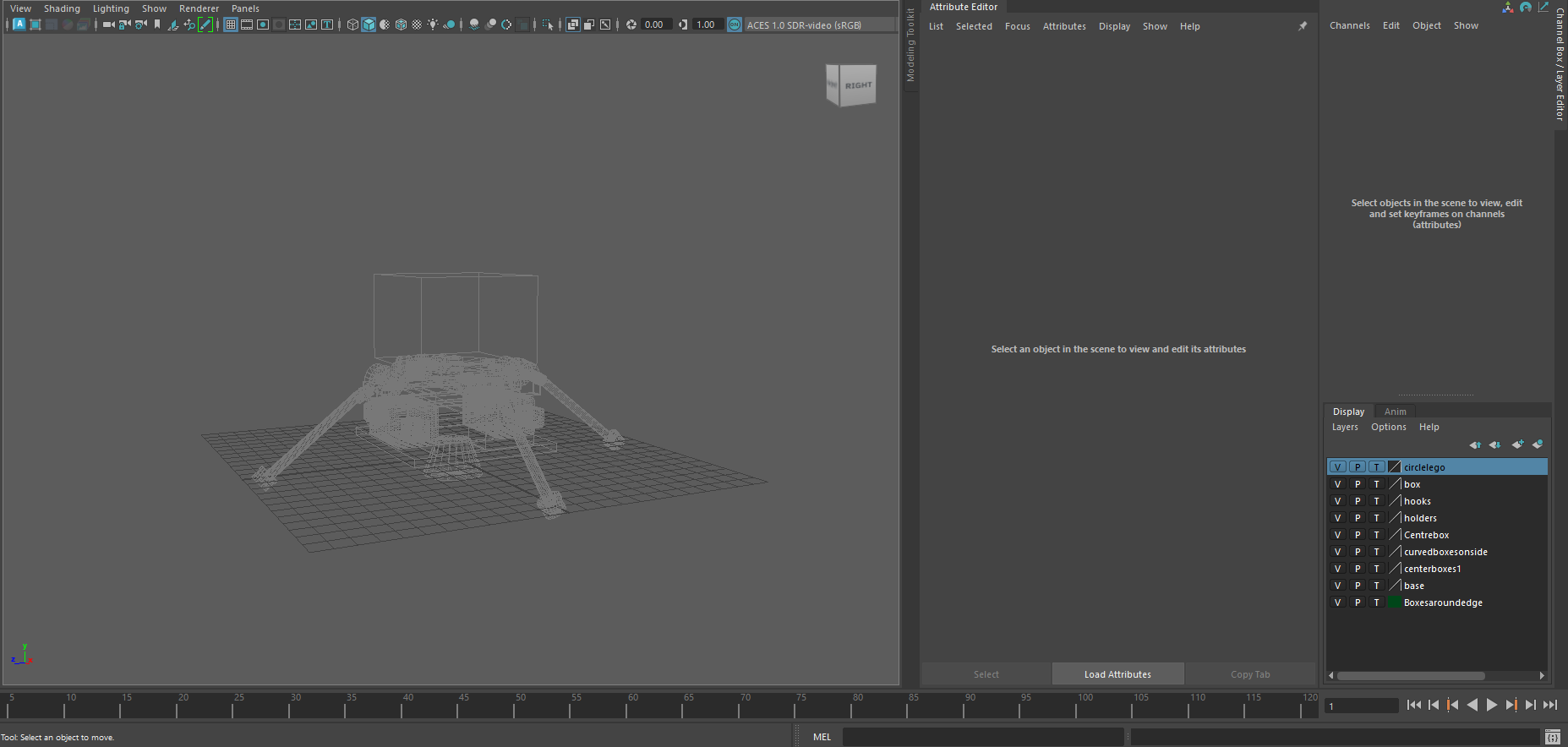The image size is (1568, 747).
Task: Switch to the Anim layer tab
Action: tap(1395, 412)
